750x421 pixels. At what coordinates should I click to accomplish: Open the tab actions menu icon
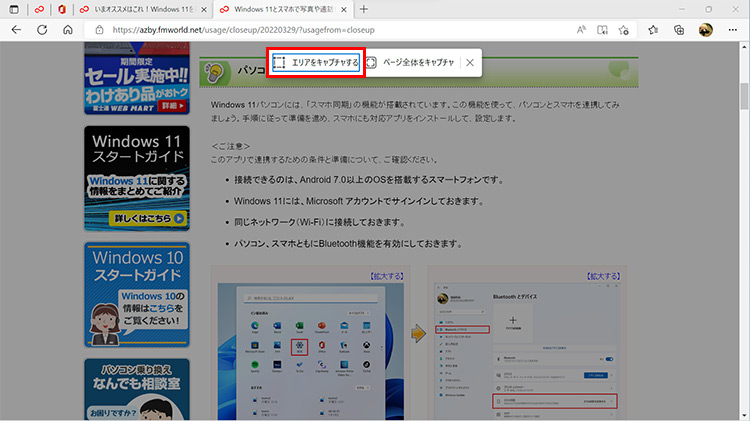[x=13, y=9]
